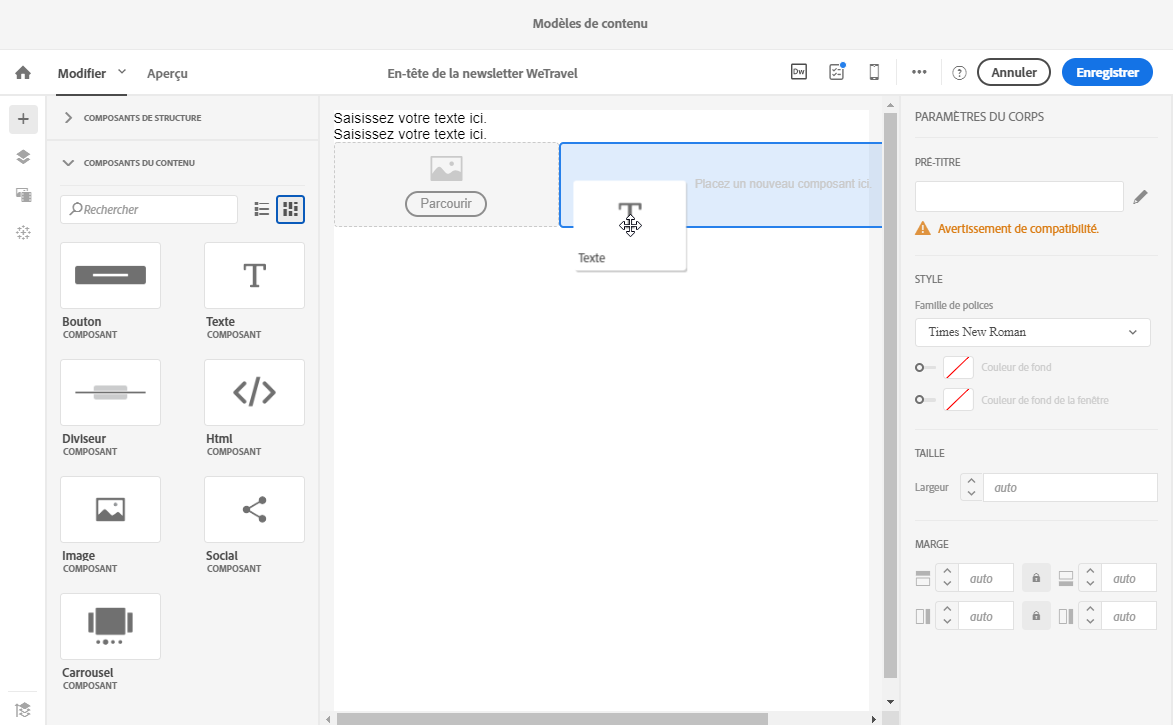The height and width of the screenshot is (725, 1173).
Task: Open the Famille de polices dropdown
Action: [x=1032, y=332]
